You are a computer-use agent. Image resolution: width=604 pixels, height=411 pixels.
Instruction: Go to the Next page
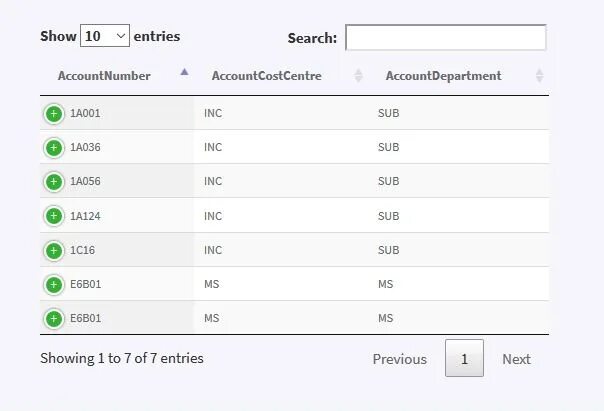pos(516,359)
